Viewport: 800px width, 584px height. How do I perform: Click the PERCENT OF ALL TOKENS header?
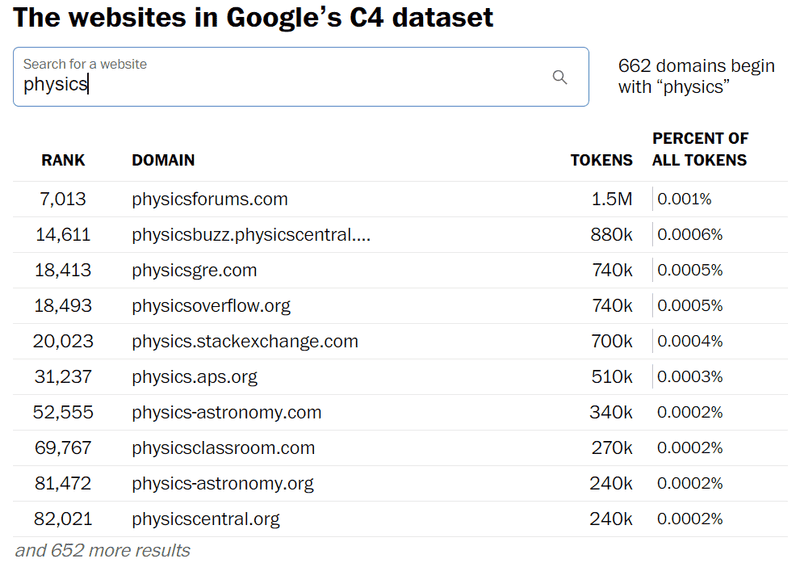700,149
